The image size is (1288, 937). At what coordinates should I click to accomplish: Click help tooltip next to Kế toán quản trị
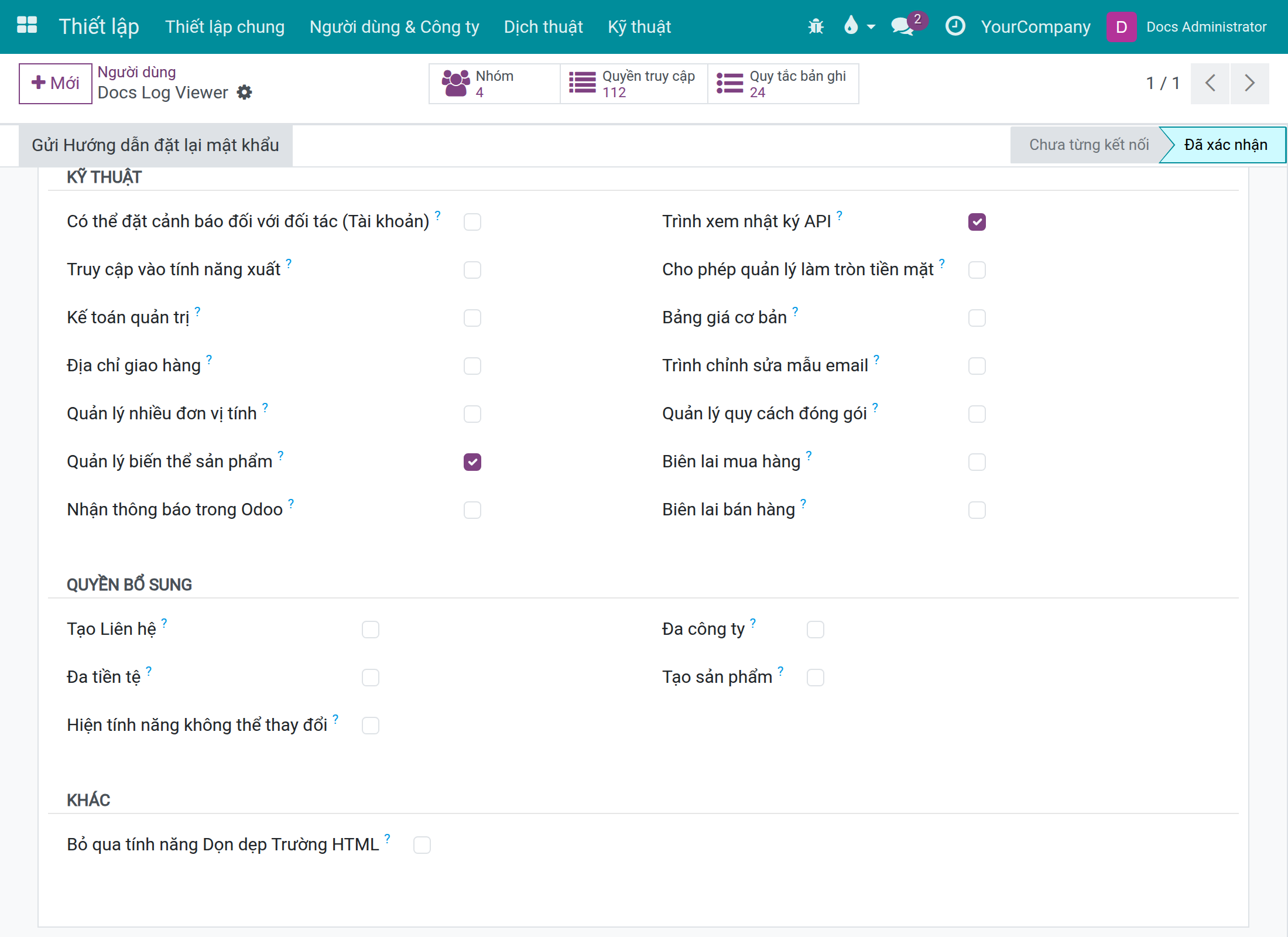[197, 311]
